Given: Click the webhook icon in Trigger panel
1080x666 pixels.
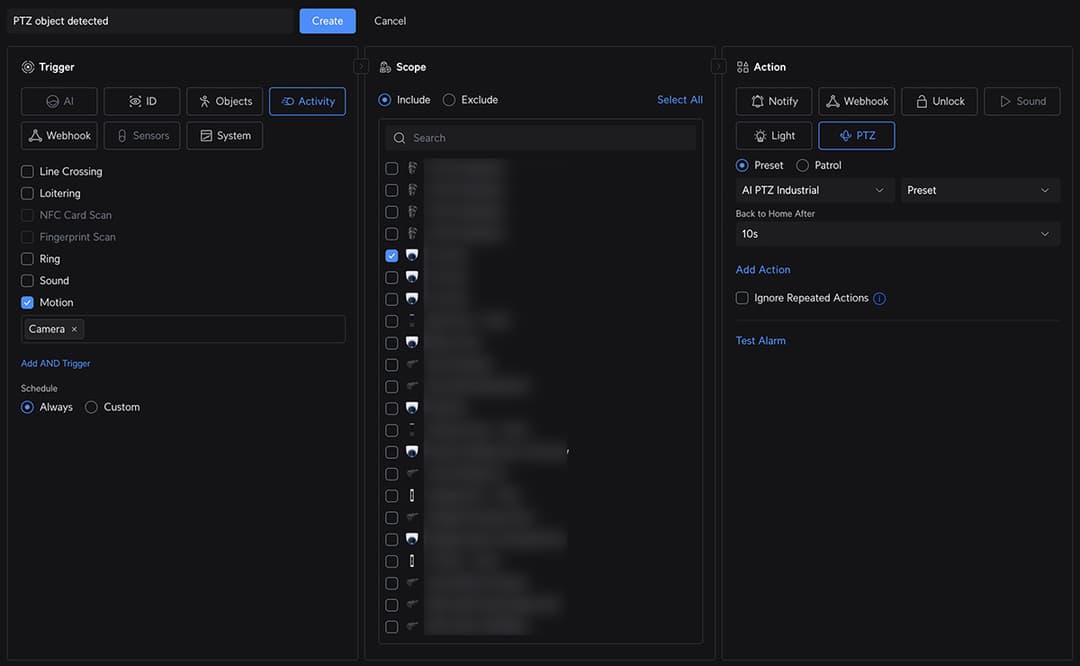Looking at the screenshot, I should coord(35,136).
